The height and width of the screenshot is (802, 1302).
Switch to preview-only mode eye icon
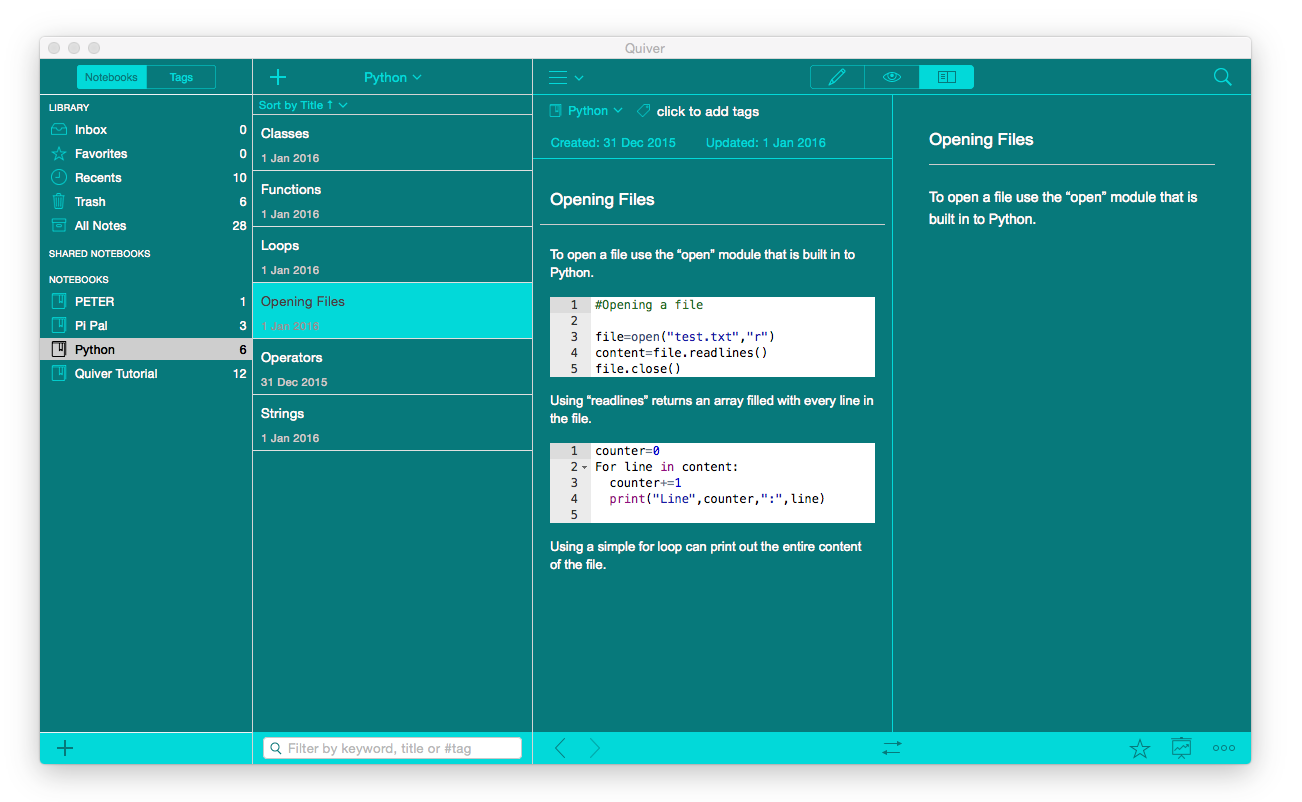click(892, 77)
